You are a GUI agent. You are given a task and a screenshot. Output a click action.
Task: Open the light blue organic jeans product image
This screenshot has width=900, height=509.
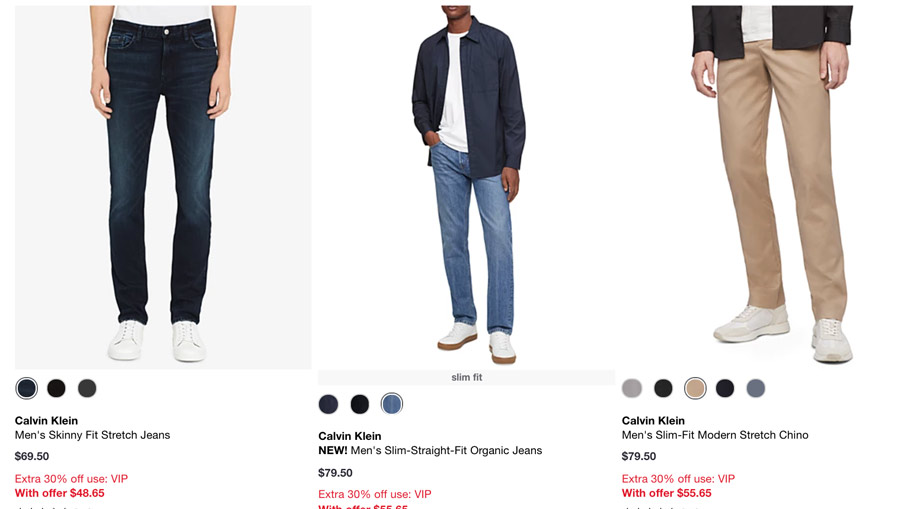coord(466,186)
